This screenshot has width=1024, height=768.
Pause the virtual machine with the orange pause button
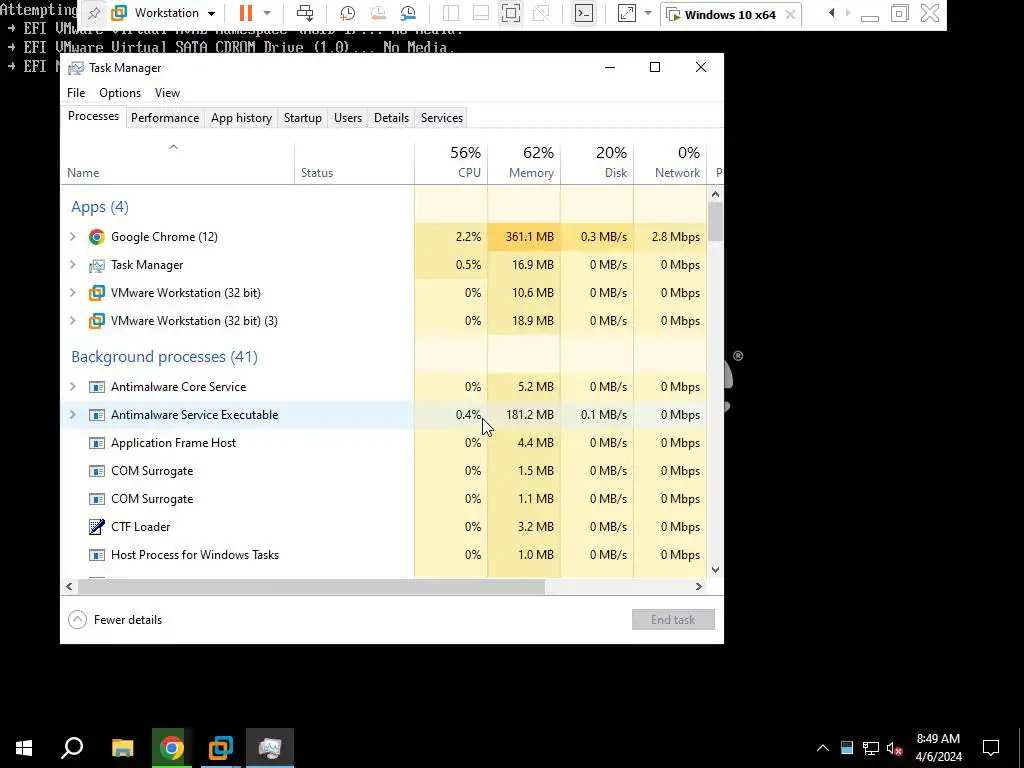(x=246, y=13)
